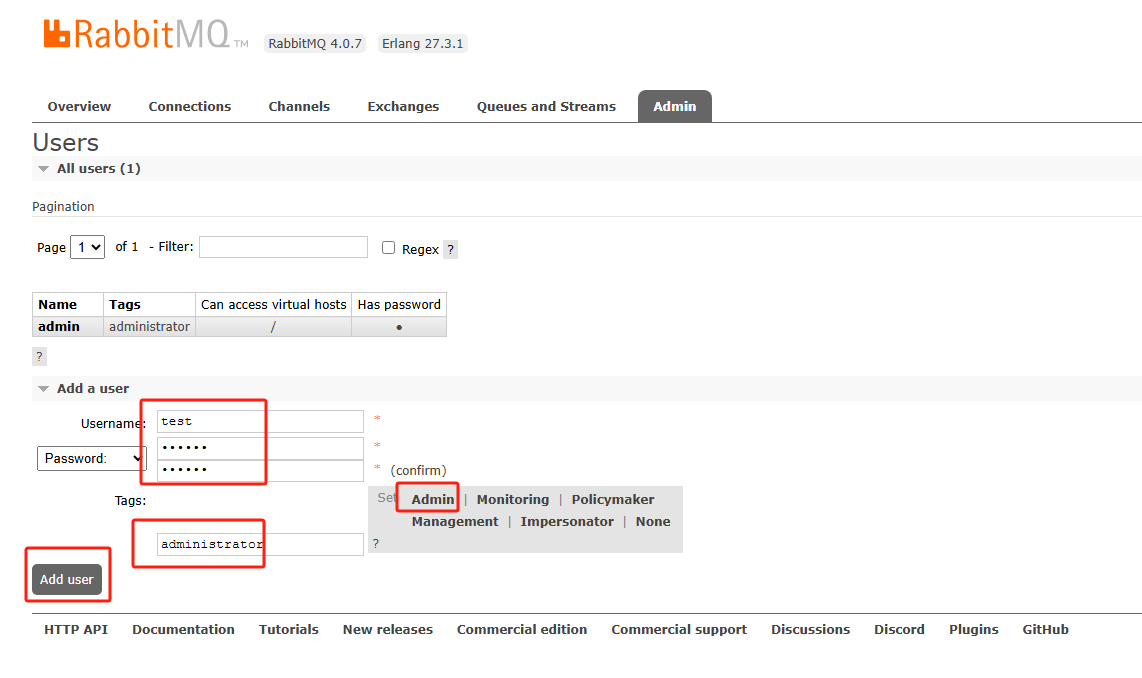Sort by the Name column header
The height and width of the screenshot is (678, 1142).
[58, 304]
